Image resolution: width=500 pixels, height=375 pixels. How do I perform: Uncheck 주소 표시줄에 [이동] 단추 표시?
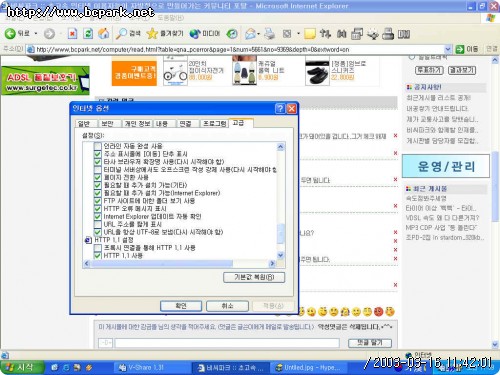point(97,154)
